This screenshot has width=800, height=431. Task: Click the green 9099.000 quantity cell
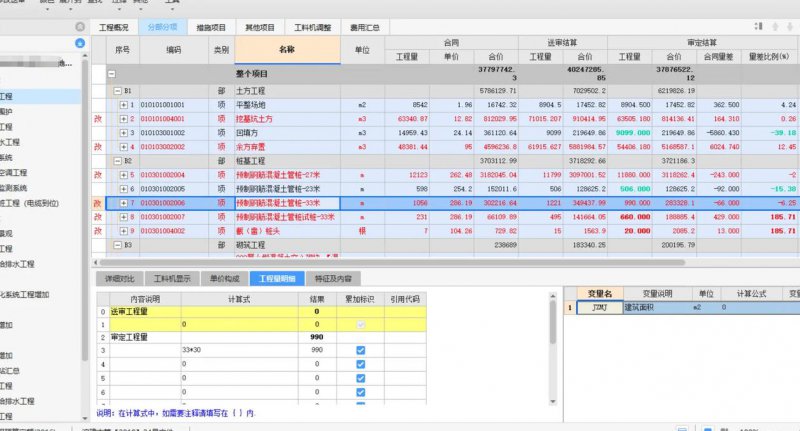630,133
